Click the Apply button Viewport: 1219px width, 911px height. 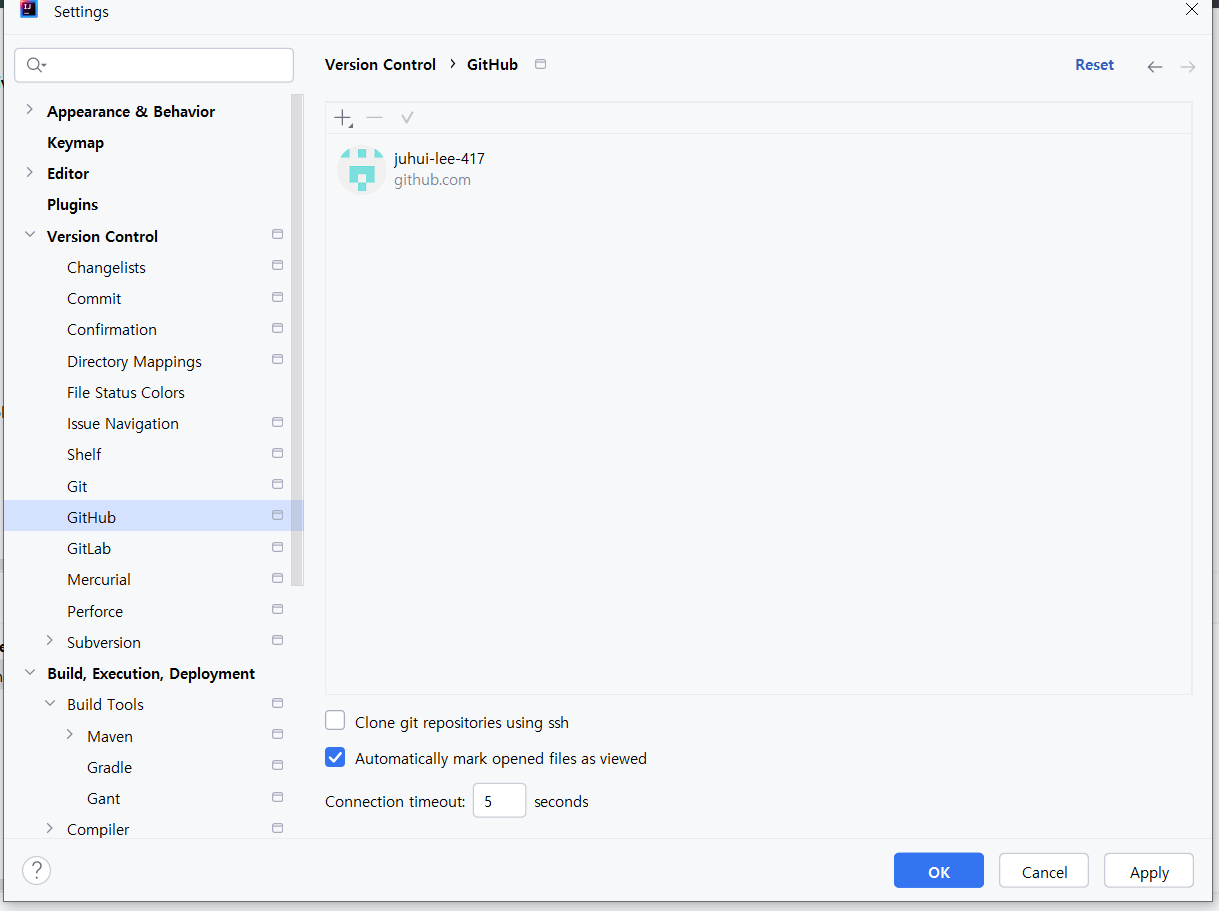(x=1149, y=871)
